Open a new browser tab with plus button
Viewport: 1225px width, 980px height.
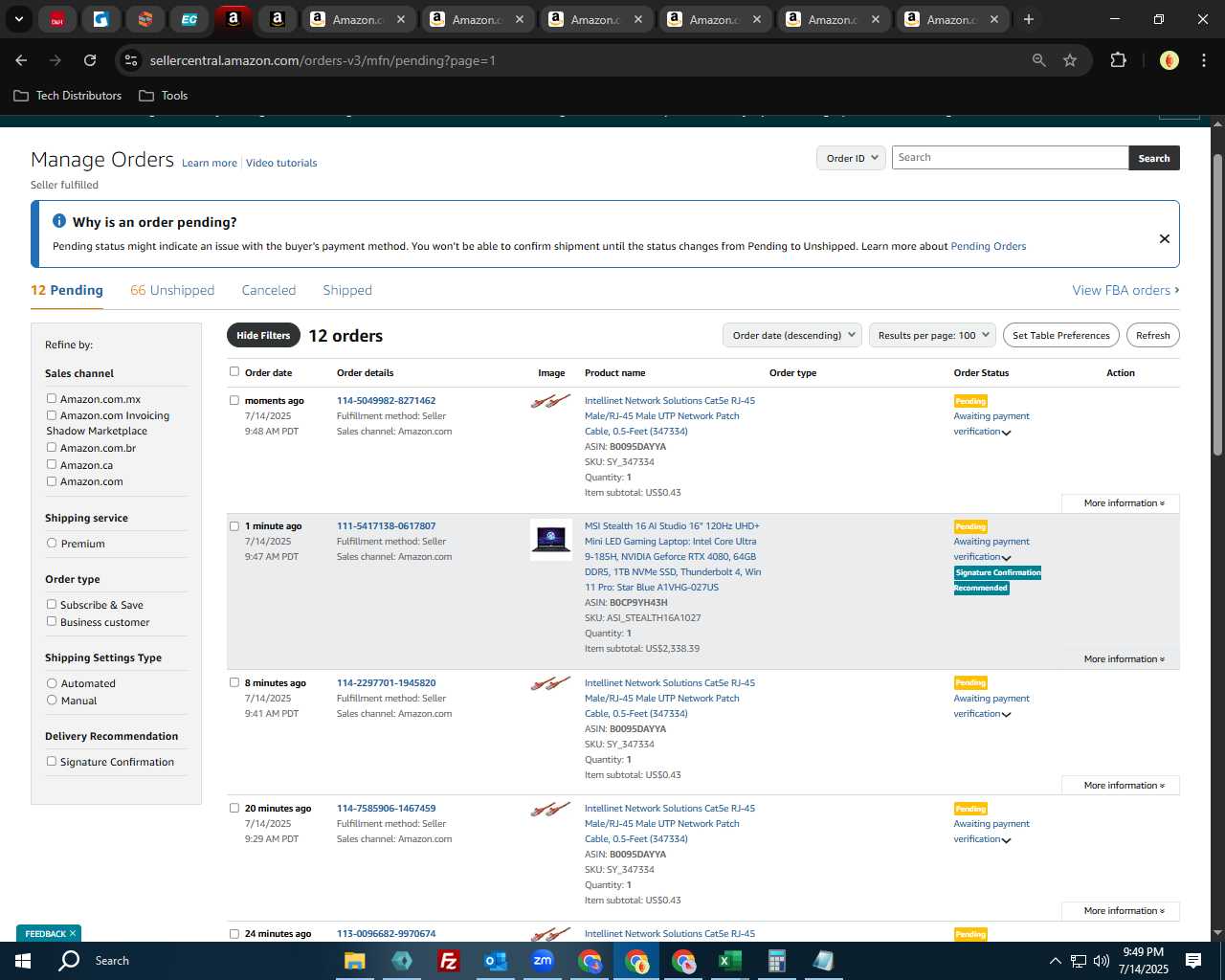(x=1029, y=19)
